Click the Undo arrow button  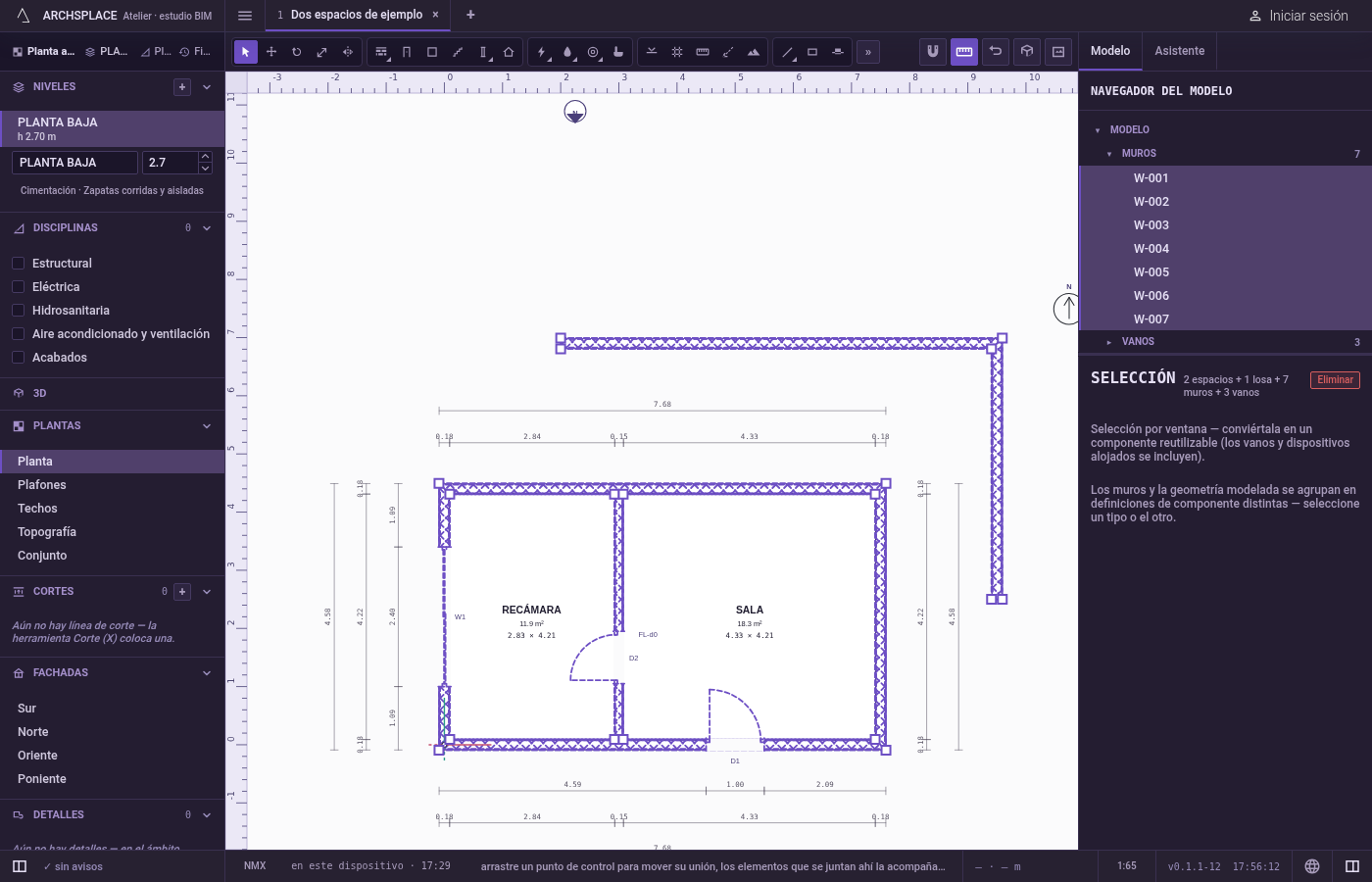coord(996,52)
